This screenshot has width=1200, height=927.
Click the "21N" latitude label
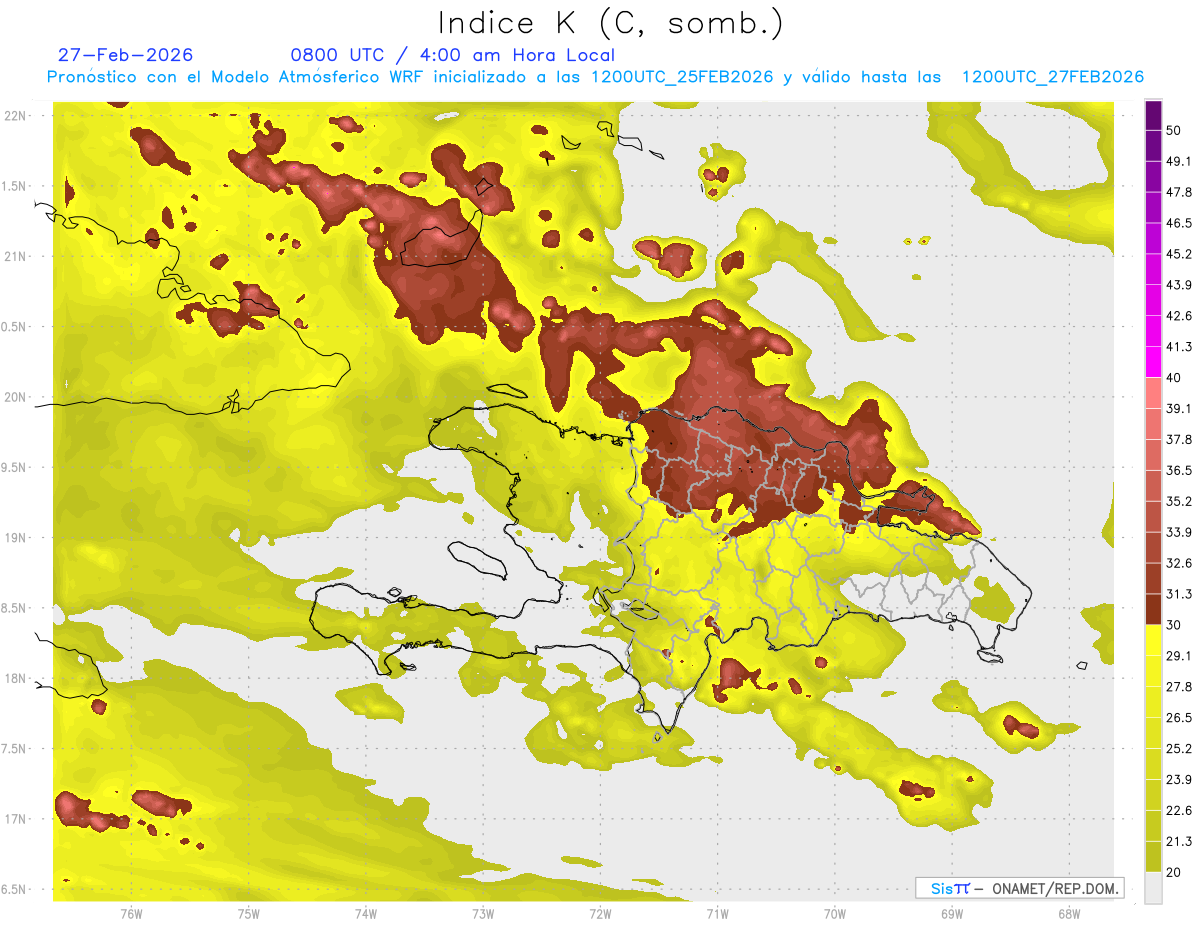(16, 256)
